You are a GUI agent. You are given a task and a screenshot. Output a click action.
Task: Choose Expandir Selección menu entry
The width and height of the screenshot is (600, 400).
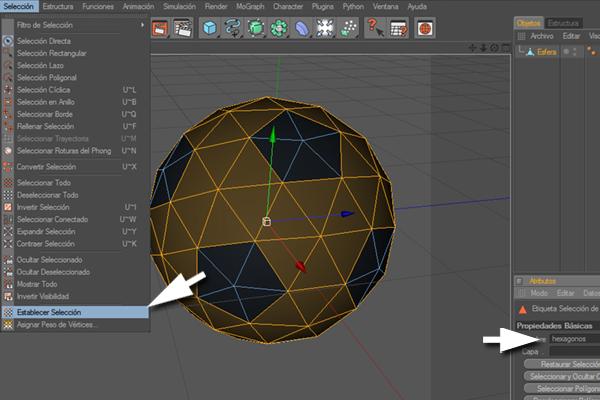75,232
